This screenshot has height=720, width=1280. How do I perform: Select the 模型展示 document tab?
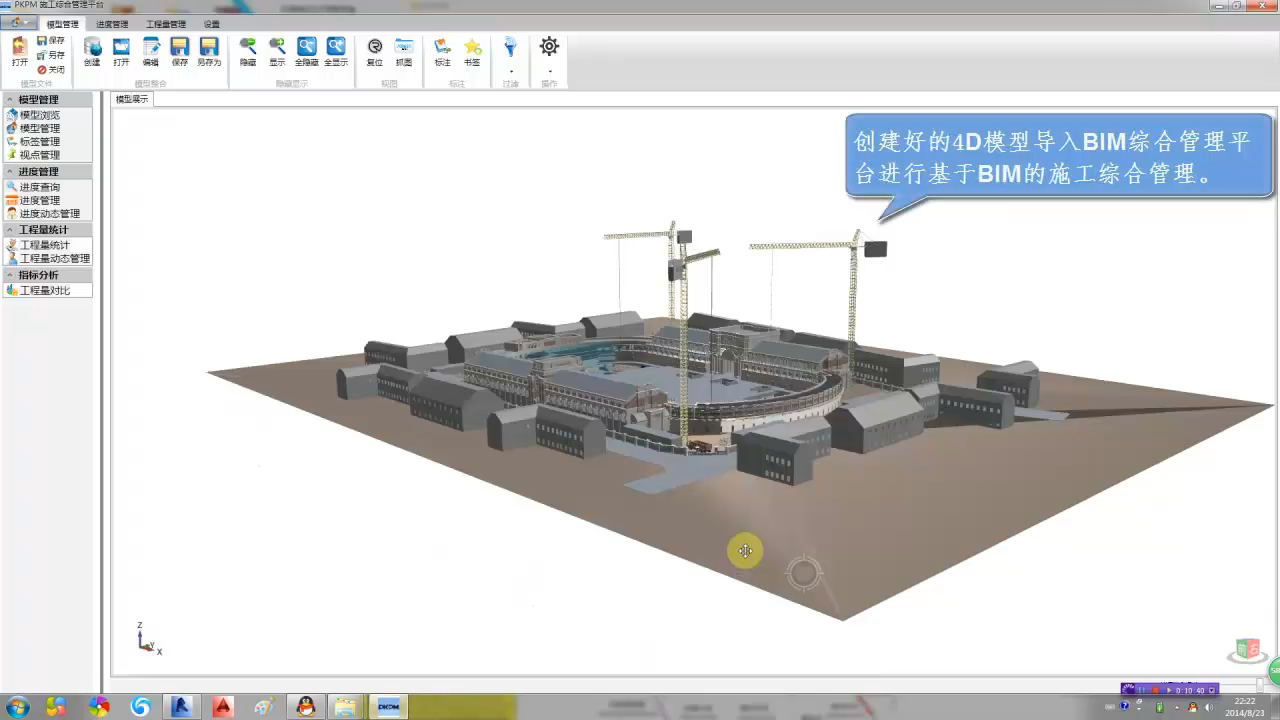pyautogui.click(x=132, y=99)
